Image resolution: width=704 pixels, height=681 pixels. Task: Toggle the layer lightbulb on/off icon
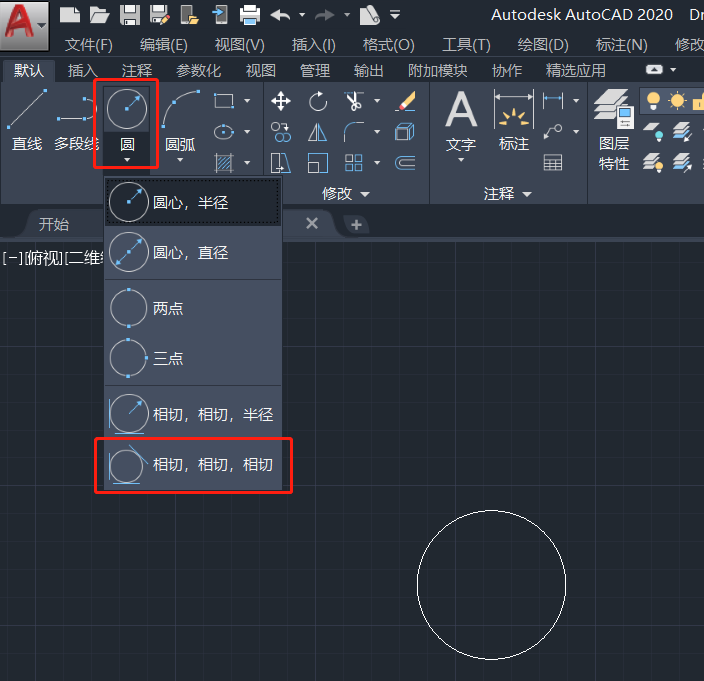(x=654, y=101)
